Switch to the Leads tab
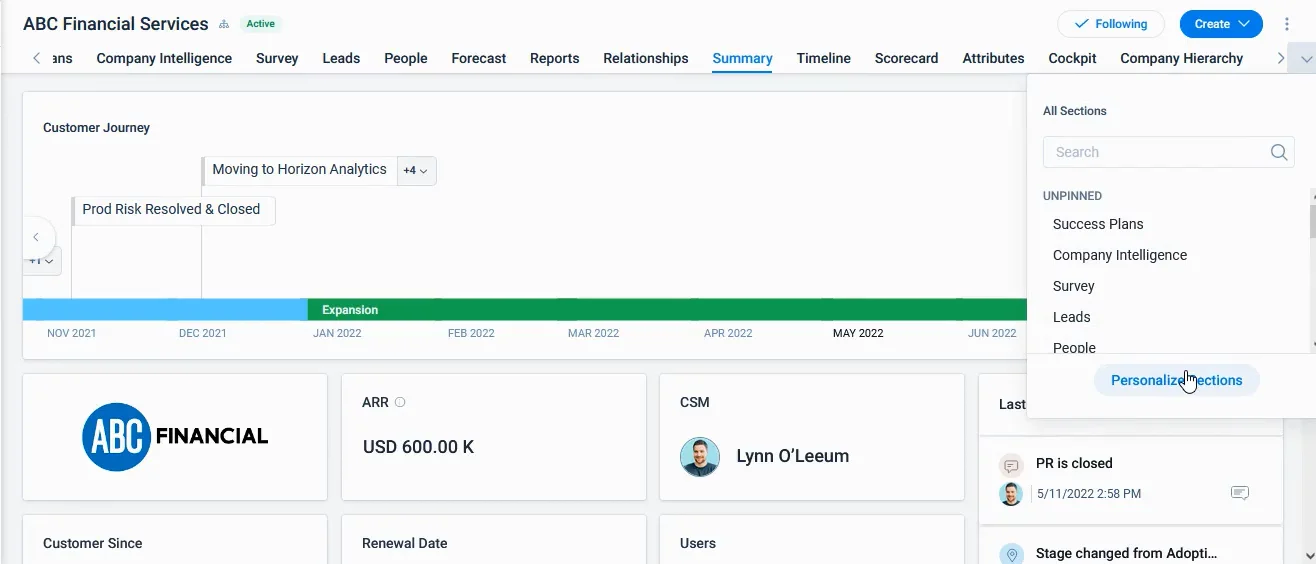1316x564 pixels. [341, 58]
